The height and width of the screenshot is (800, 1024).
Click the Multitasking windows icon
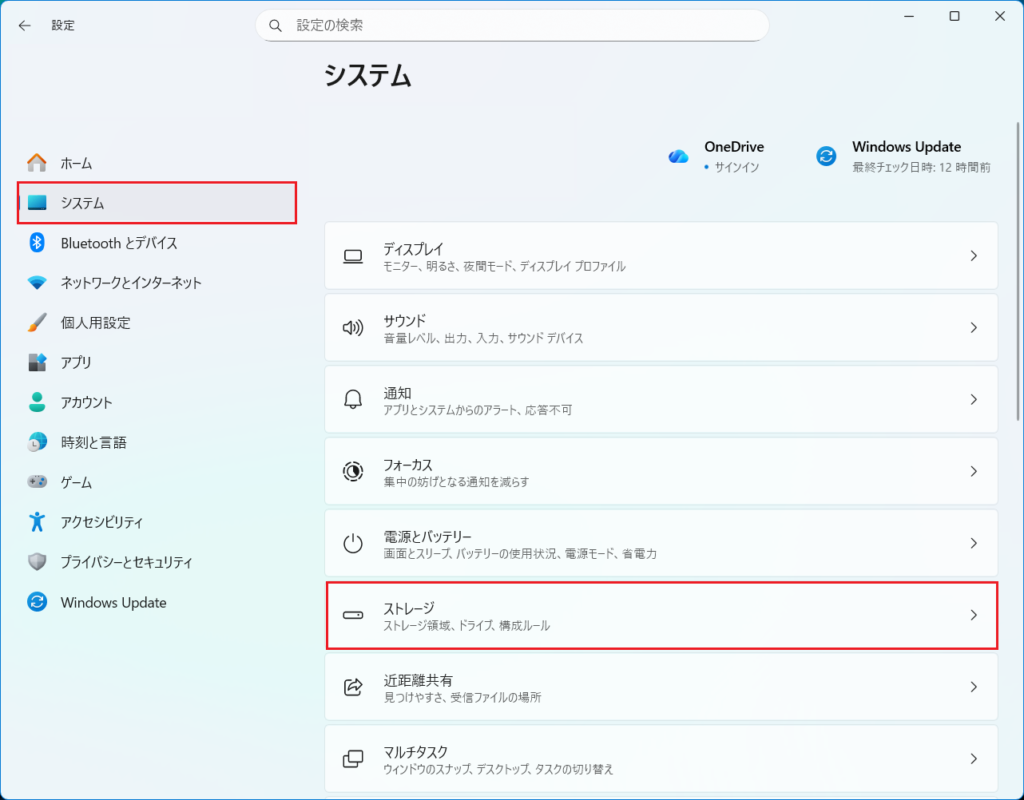pyautogui.click(x=352, y=759)
